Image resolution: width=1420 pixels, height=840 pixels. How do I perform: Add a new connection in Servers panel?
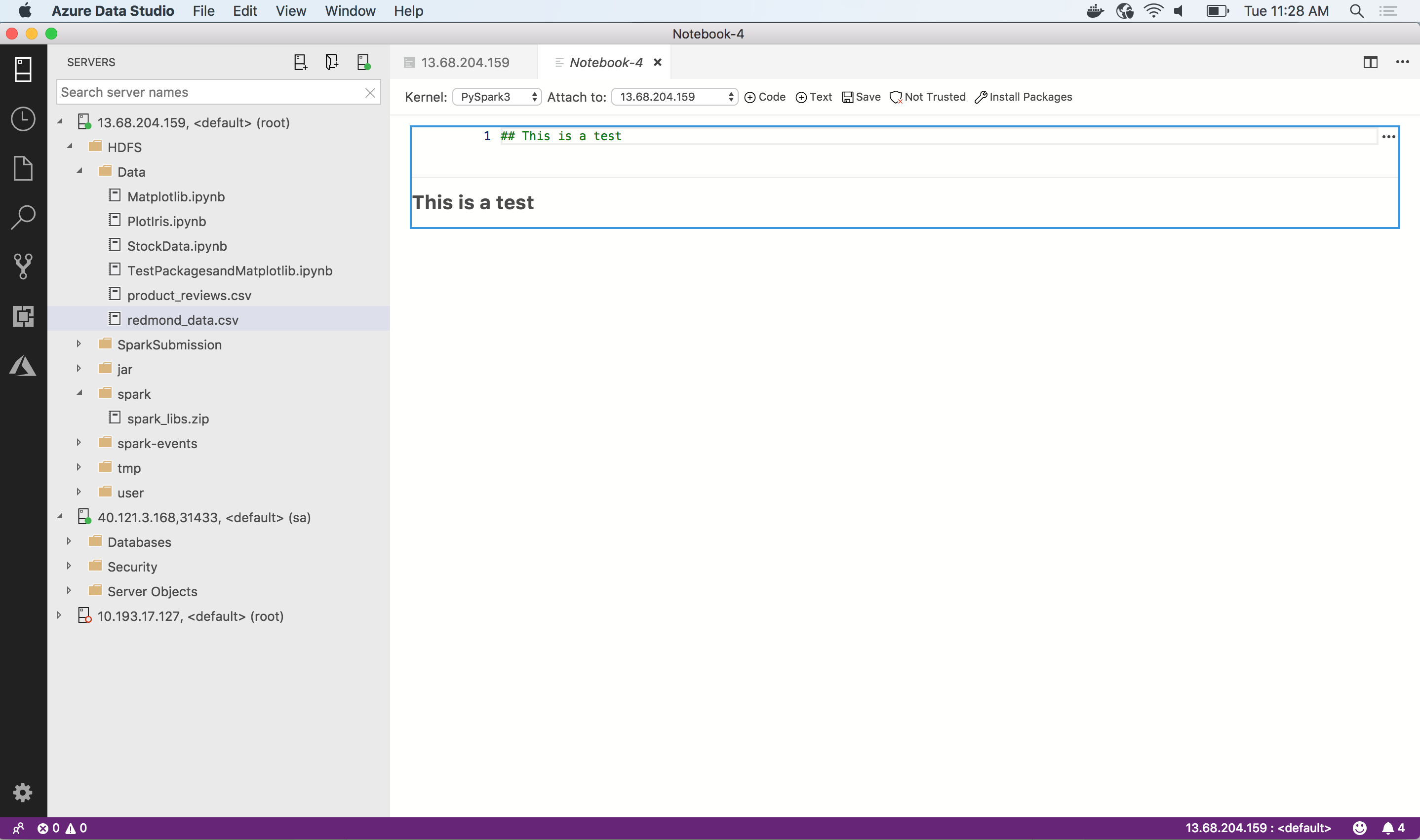point(300,62)
